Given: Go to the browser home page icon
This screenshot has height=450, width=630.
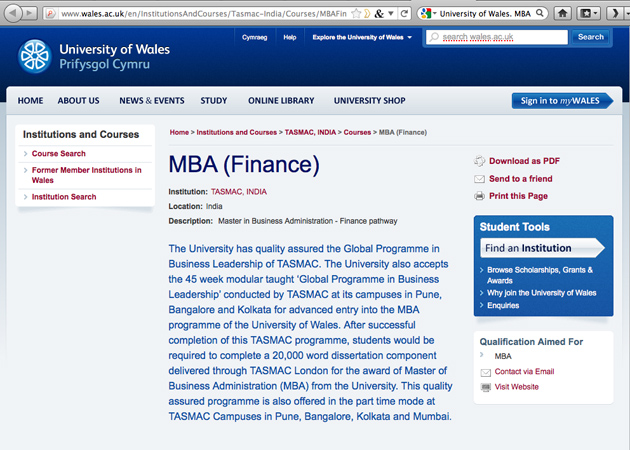Looking at the screenshot, I should 563,14.
